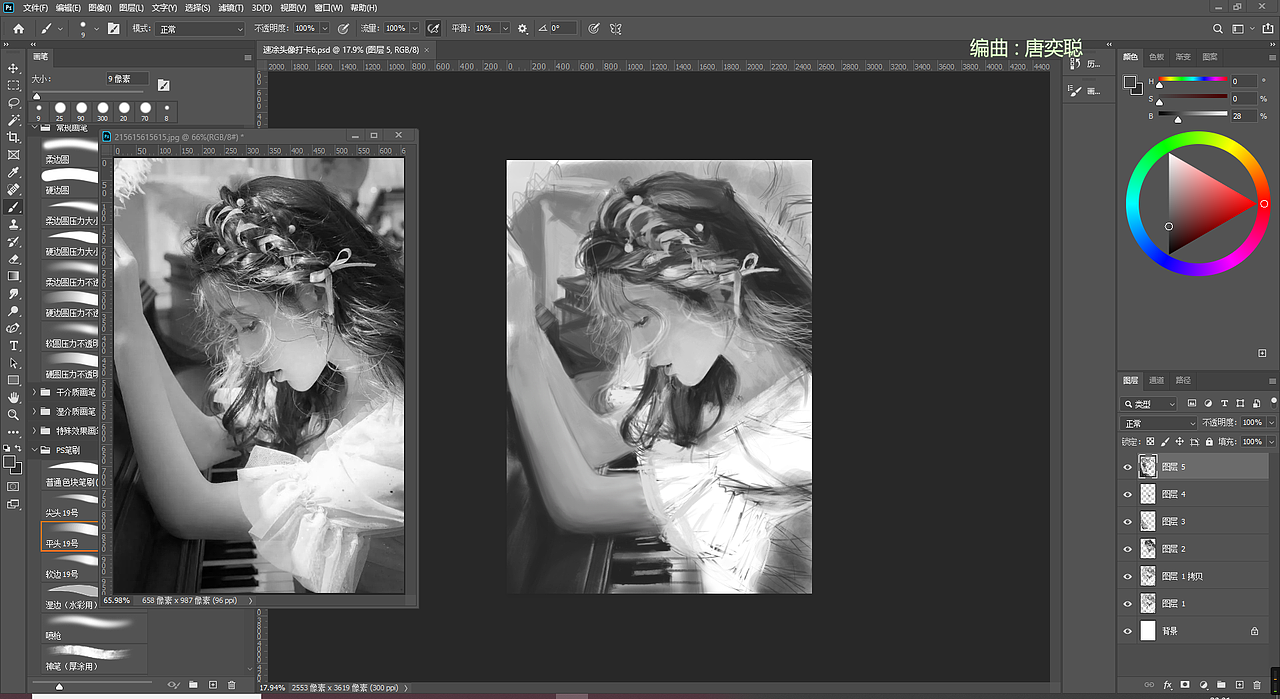Select the Path Selection tool
Viewport: 1280px width, 699px height.
point(14,363)
